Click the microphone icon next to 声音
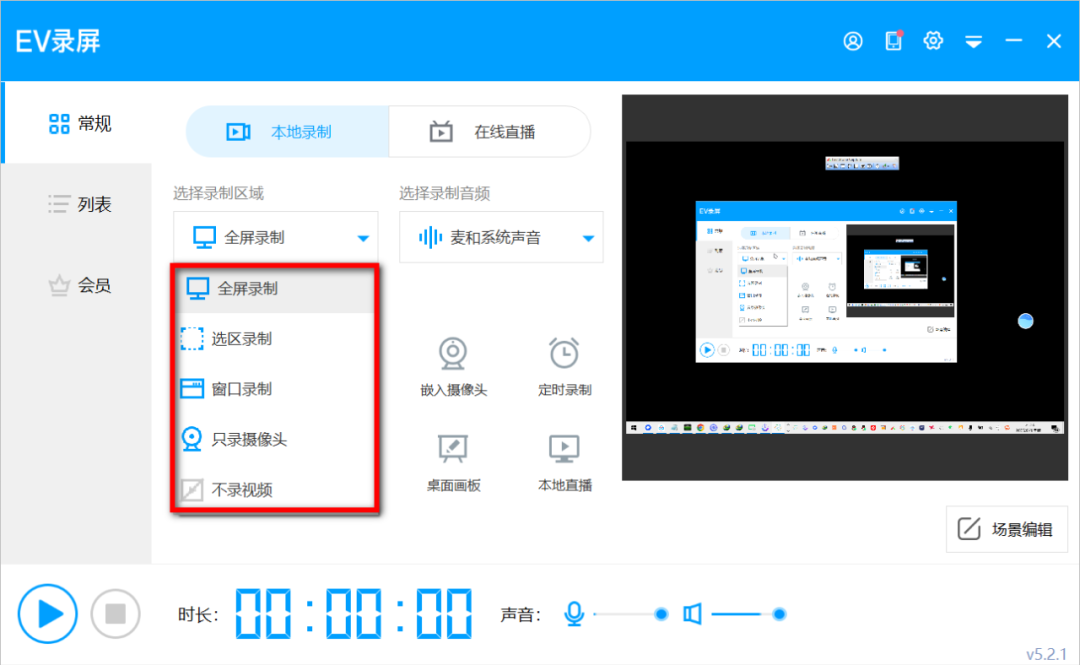Image resolution: width=1080 pixels, height=665 pixels. [575, 613]
